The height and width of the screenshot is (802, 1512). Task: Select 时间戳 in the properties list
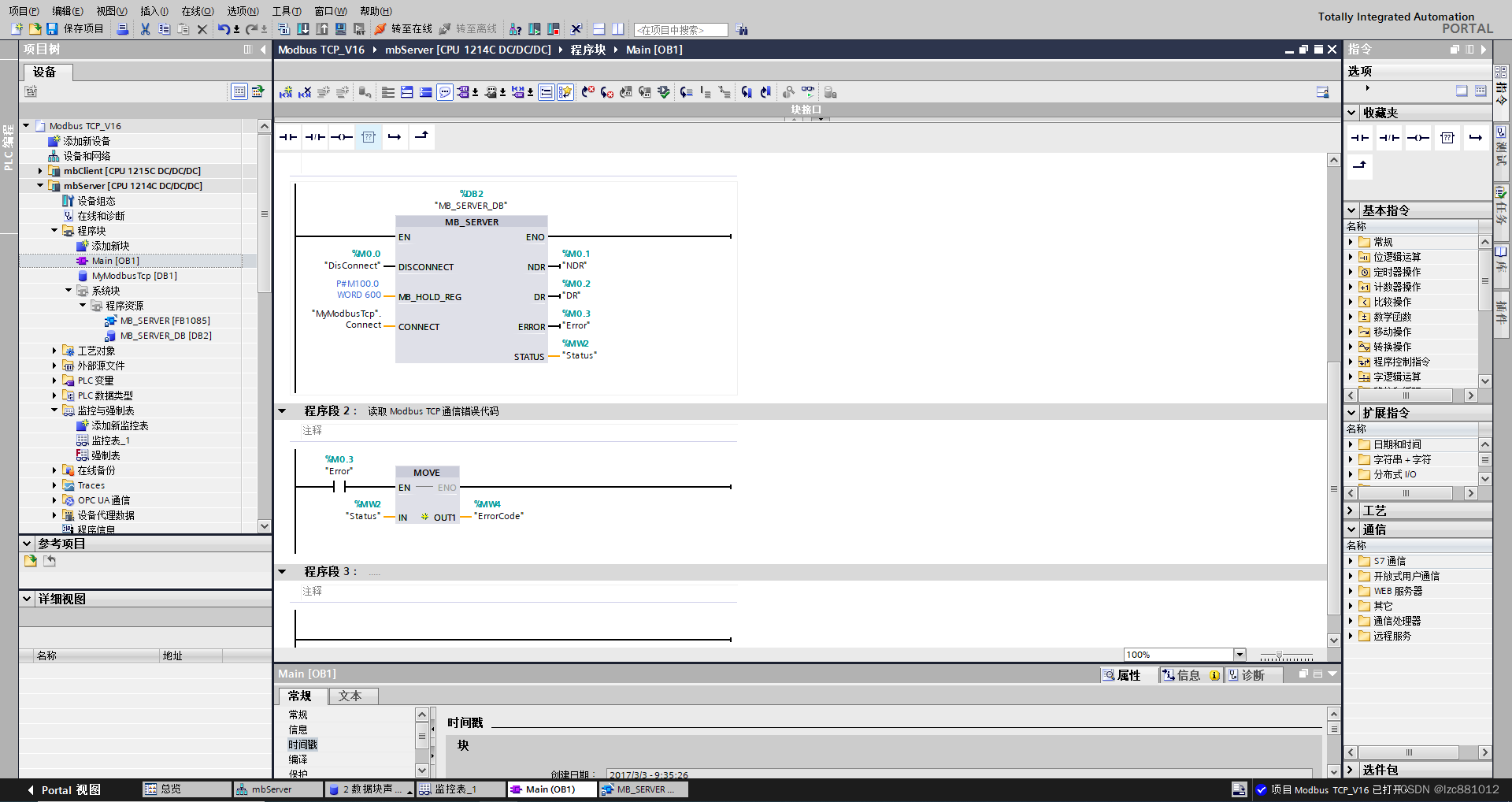302,744
